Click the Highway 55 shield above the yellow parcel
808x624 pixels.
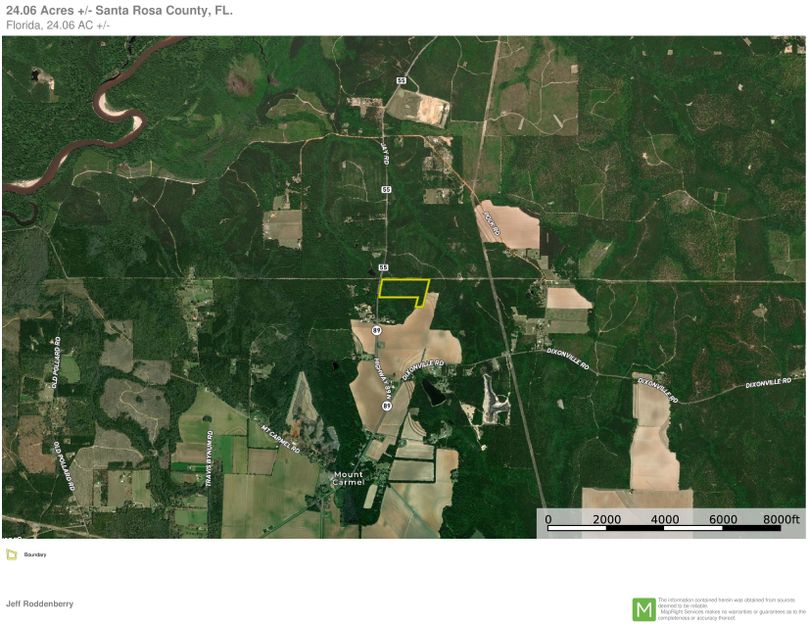(385, 267)
